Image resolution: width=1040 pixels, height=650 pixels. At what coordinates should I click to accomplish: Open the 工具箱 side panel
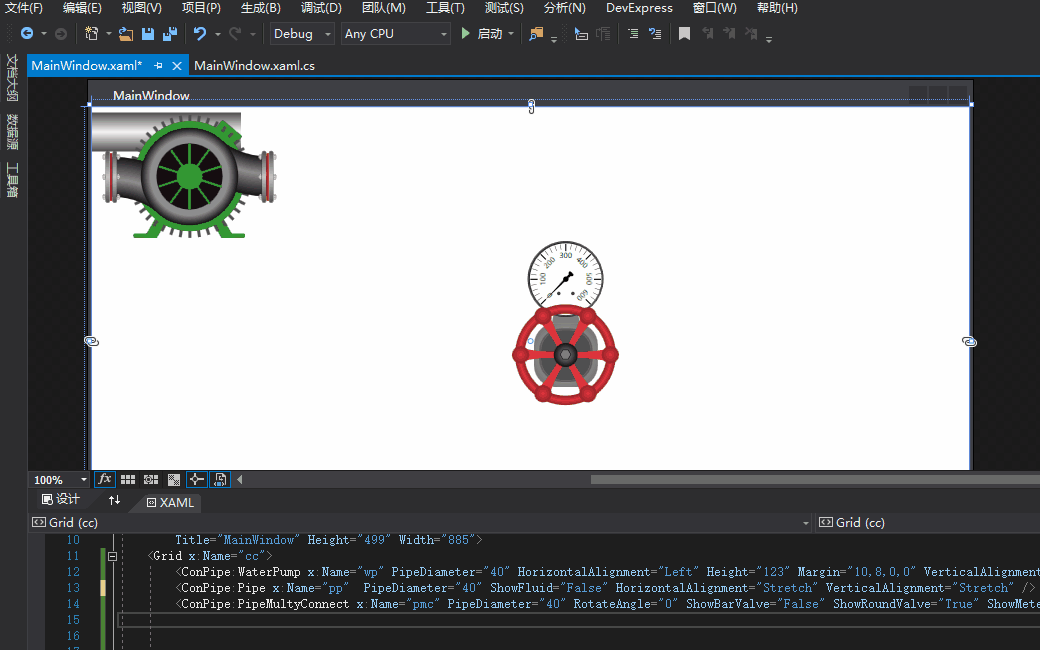tap(11, 180)
